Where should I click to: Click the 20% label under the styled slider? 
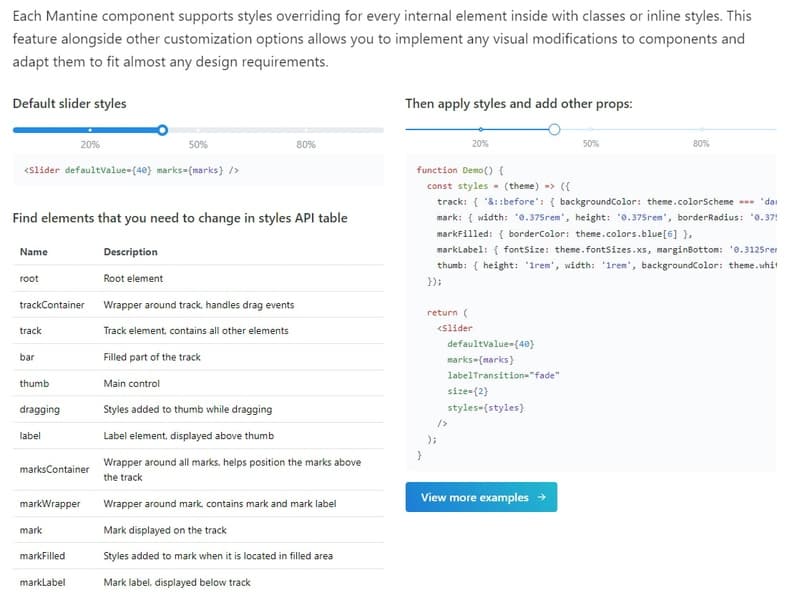coord(481,144)
